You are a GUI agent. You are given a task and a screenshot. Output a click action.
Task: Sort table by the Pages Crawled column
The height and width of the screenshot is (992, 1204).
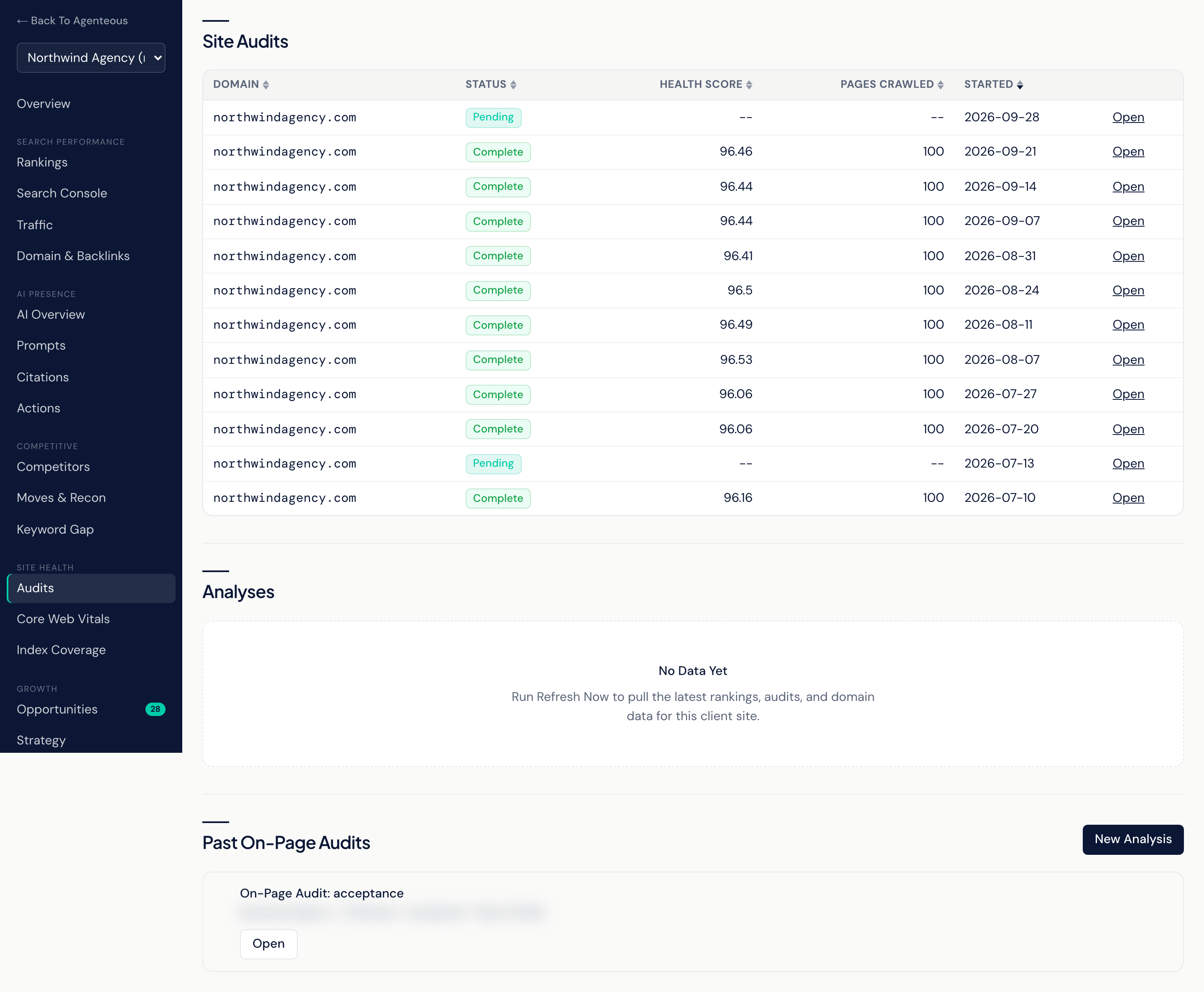coord(892,84)
